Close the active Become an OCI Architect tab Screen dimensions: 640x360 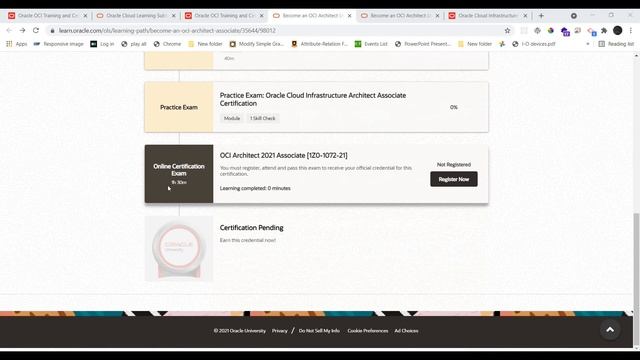349,16
